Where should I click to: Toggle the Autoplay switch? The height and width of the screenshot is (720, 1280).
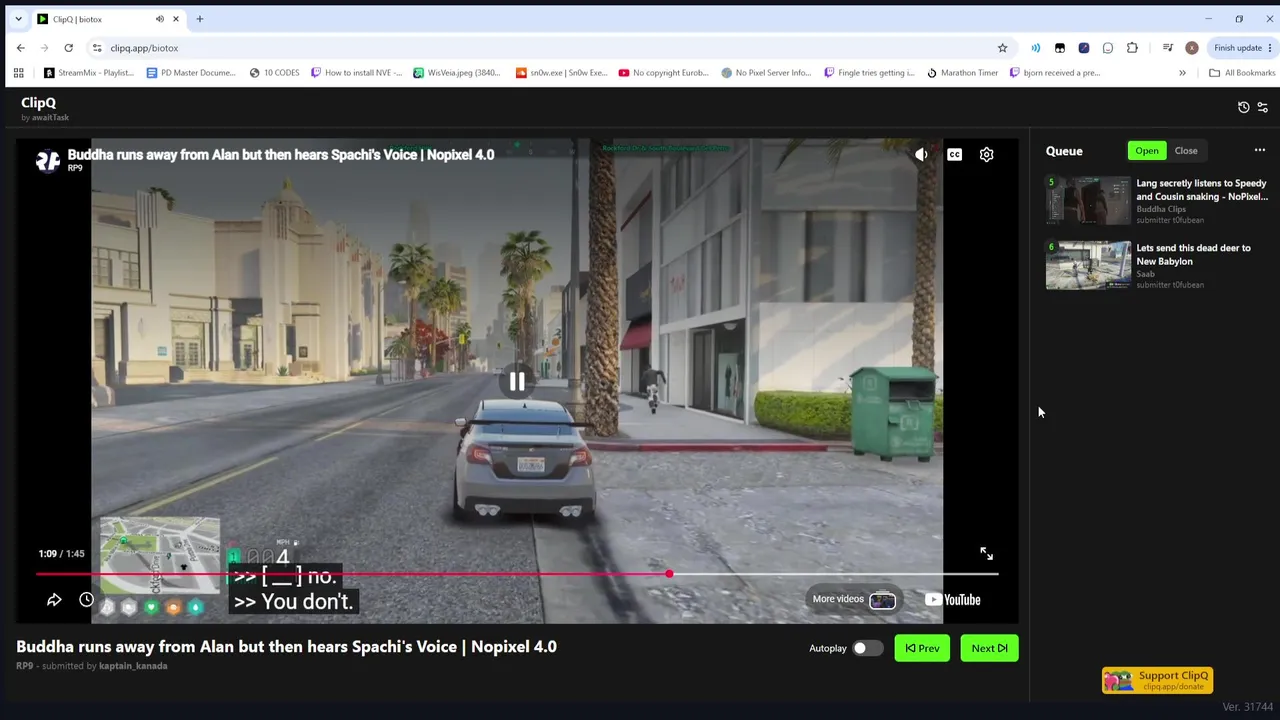click(866, 648)
